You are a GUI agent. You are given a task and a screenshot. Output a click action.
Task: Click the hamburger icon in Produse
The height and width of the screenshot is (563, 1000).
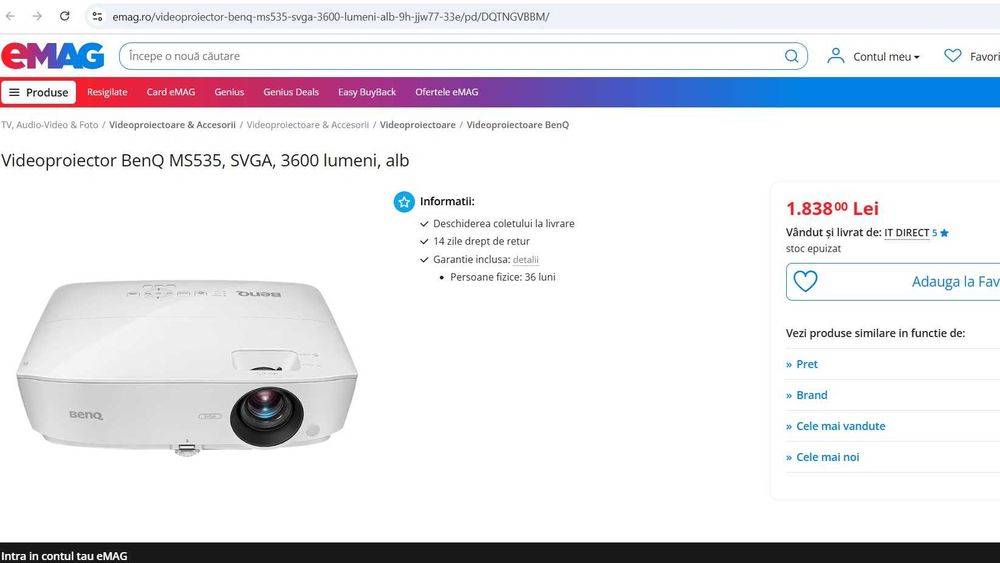(14, 92)
